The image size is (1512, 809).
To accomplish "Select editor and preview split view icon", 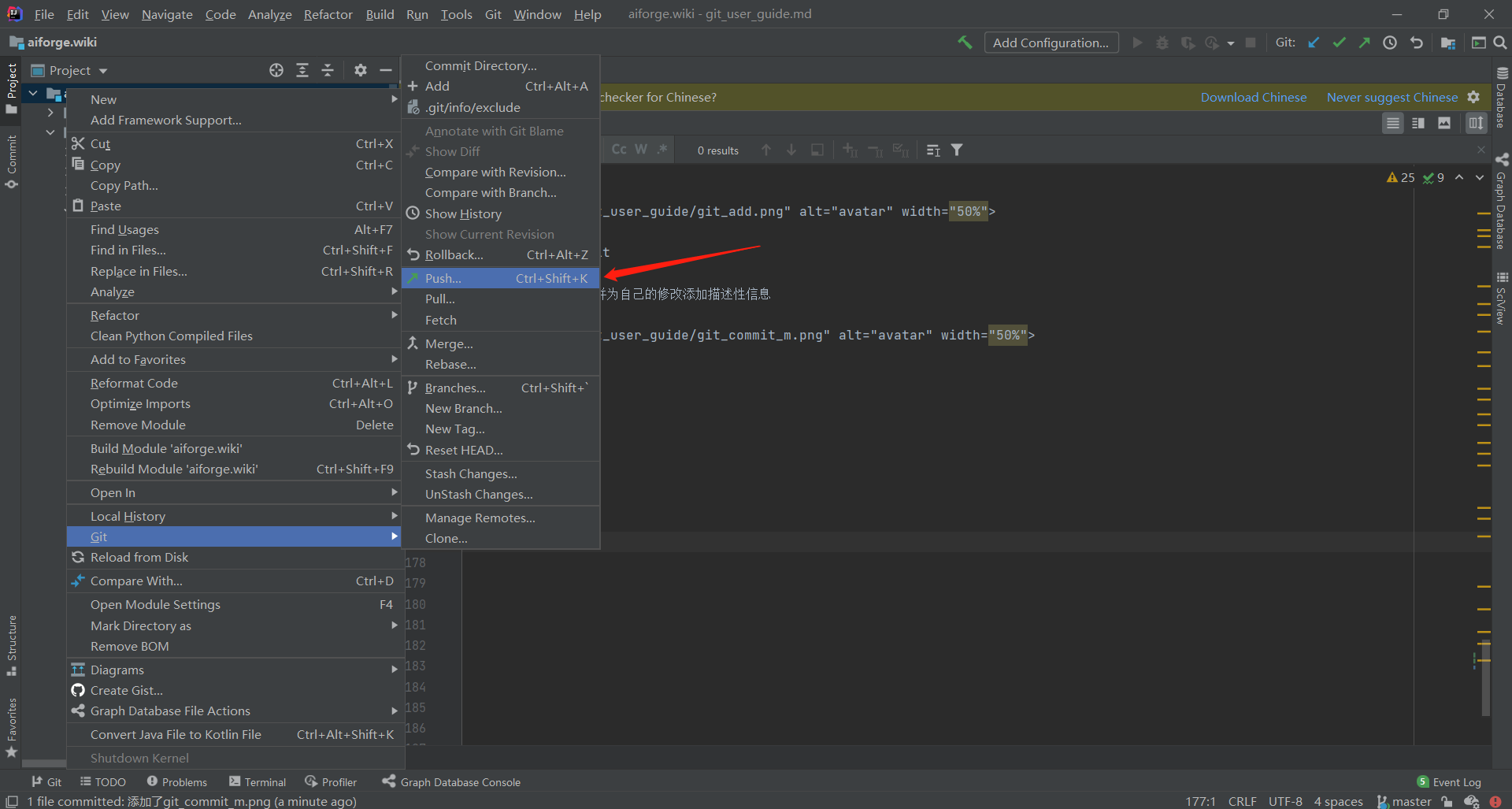I will (1418, 123).
